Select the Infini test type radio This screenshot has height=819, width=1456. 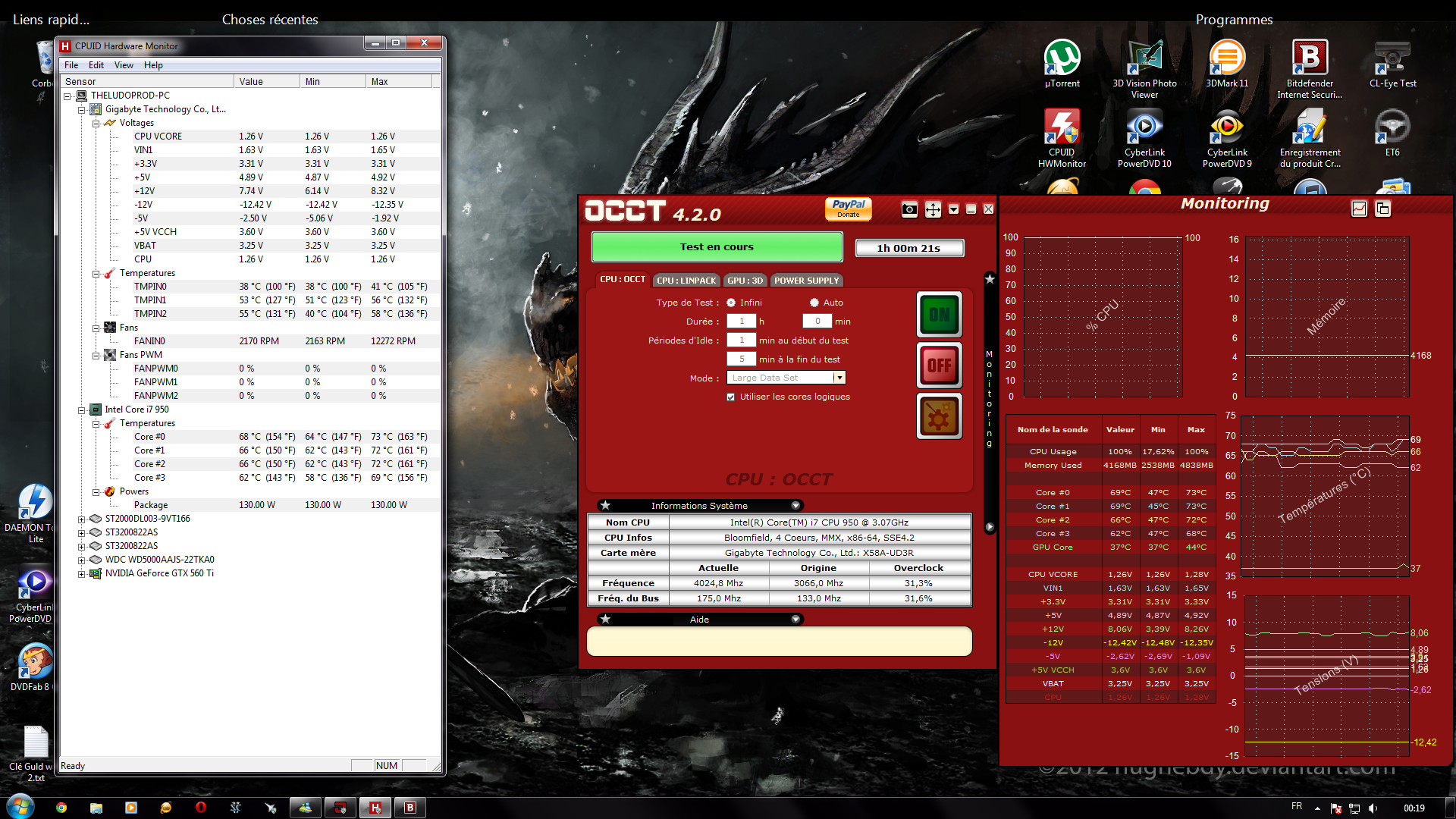[x=731, y=303]
